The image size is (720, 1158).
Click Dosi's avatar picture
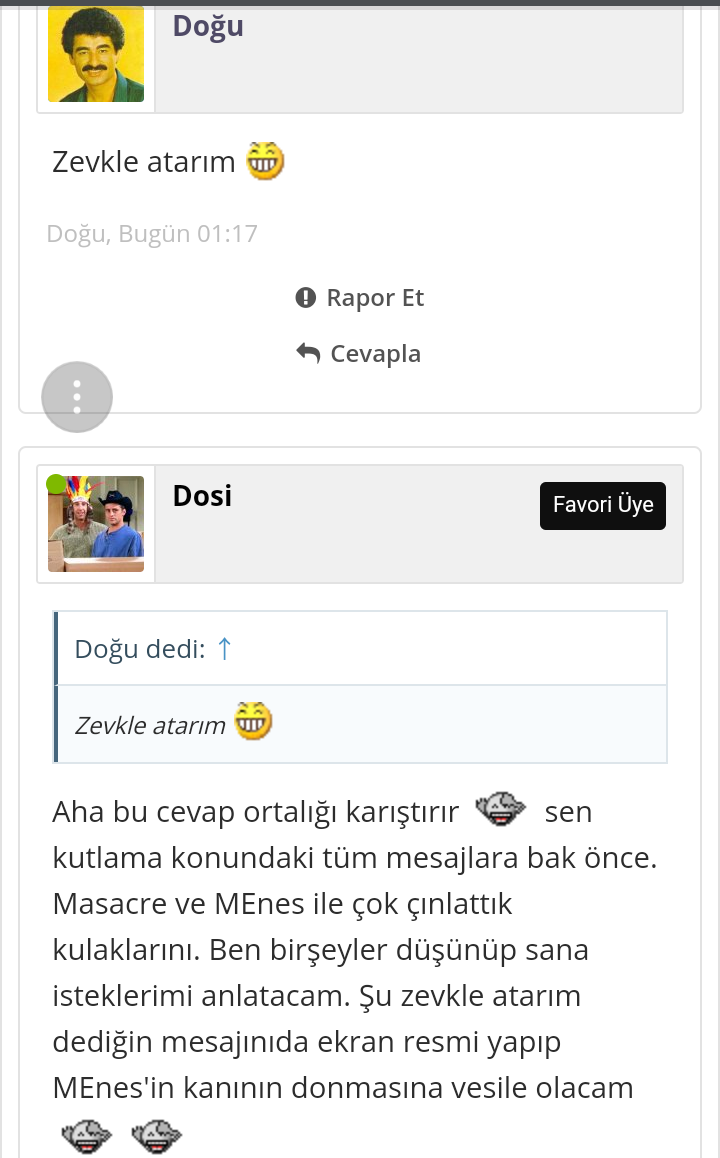point(96,524)
